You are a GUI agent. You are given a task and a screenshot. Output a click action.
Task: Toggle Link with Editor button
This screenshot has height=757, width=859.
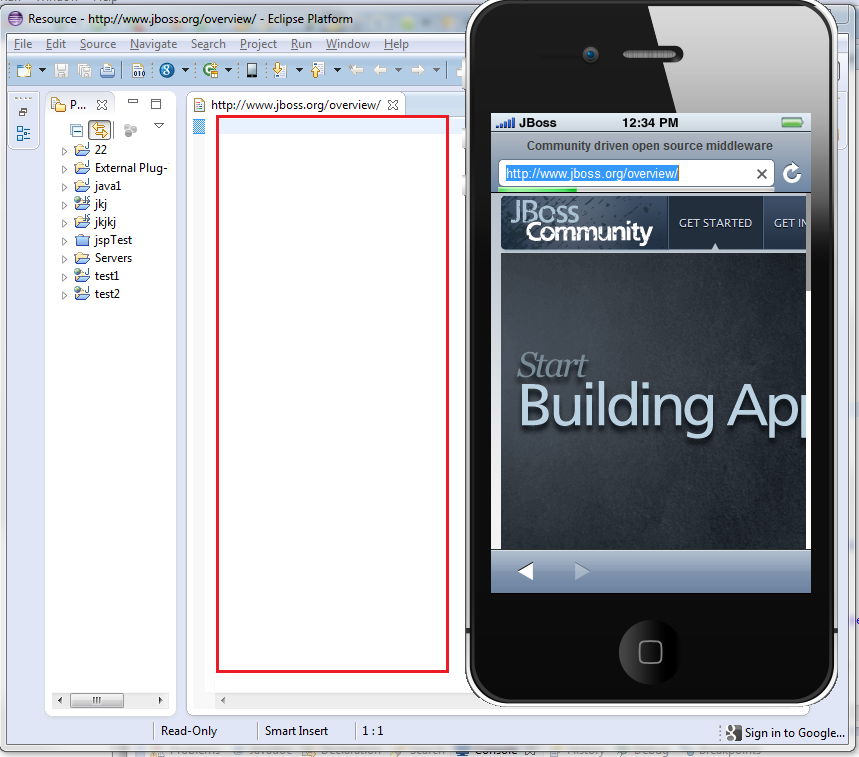(100, 130)
